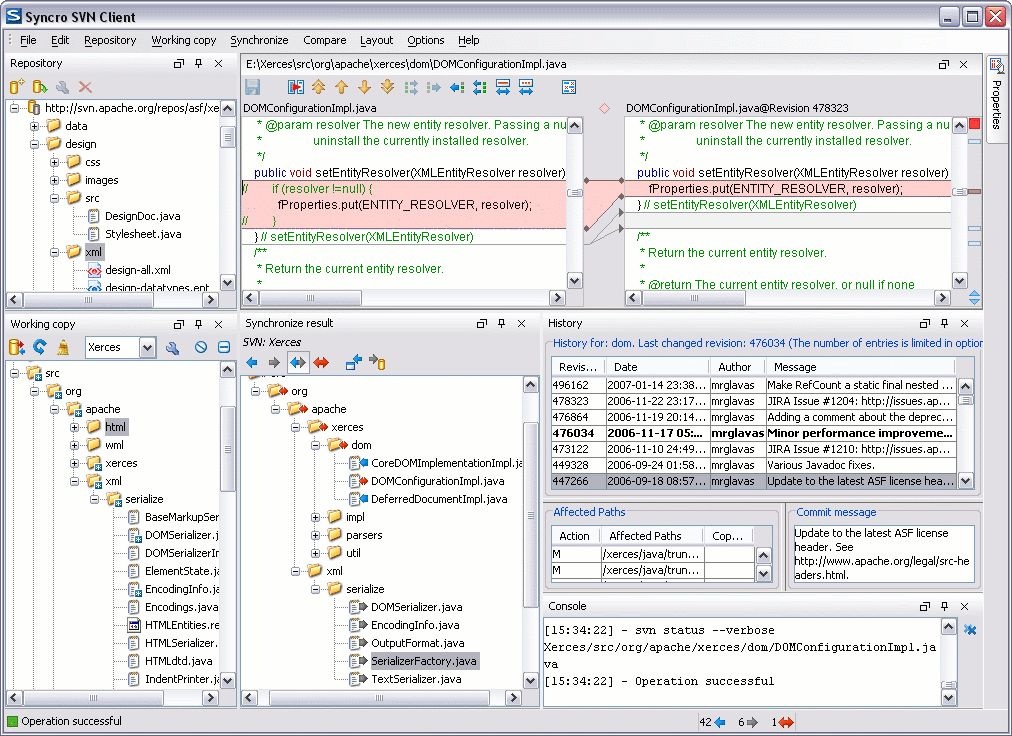Toggle incoming changes filter in Synchronize result
This screenshot has height=736, width=1012.
[252, 362]
